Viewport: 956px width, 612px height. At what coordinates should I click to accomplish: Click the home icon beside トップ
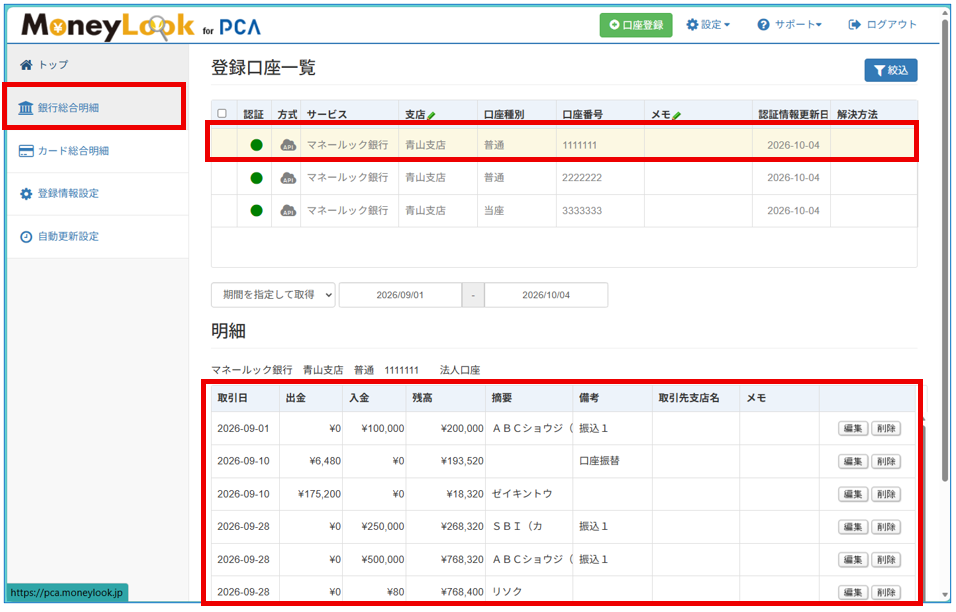click(x=26, y=65)
